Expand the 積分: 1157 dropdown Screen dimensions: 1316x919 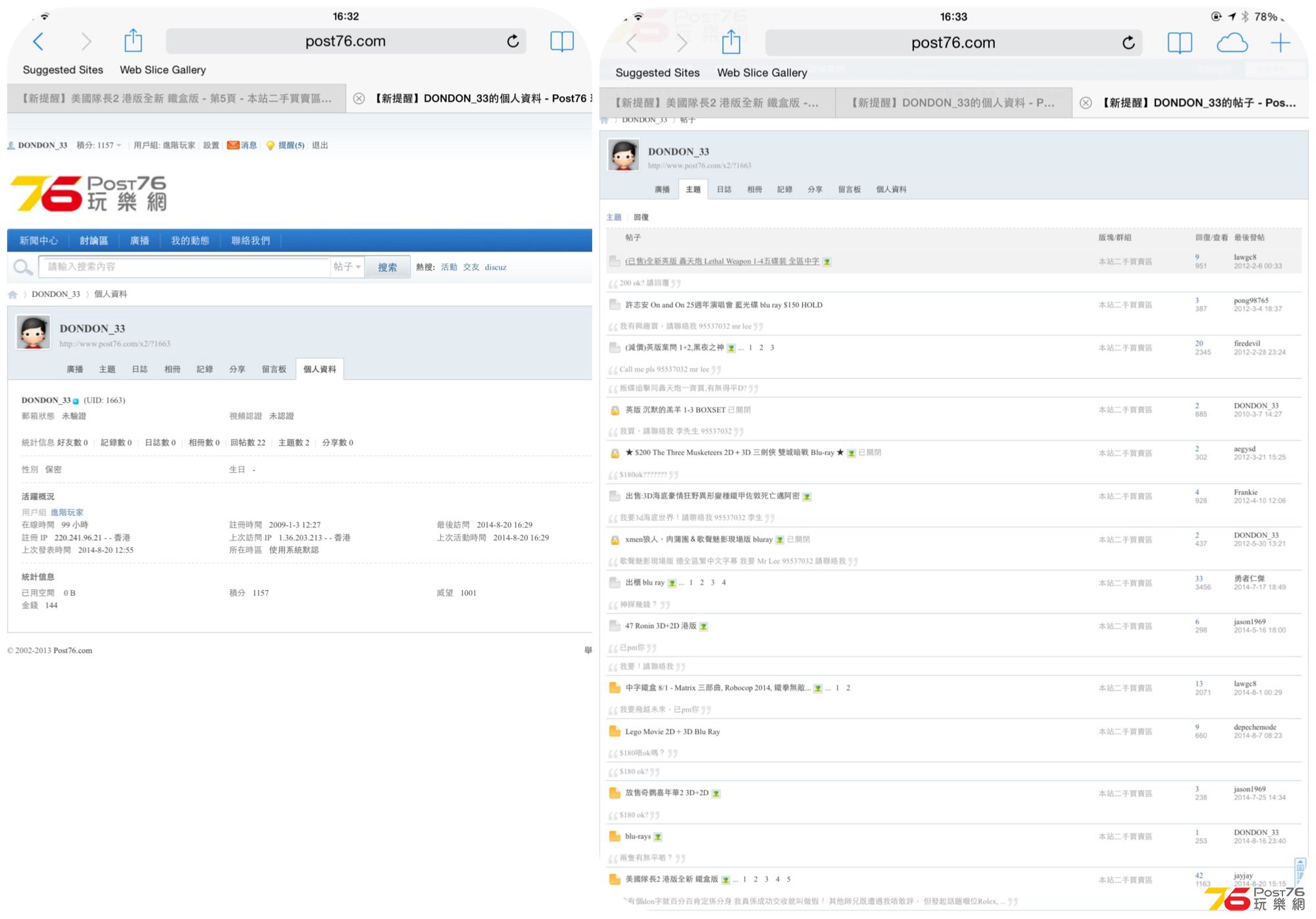point(99,145)
